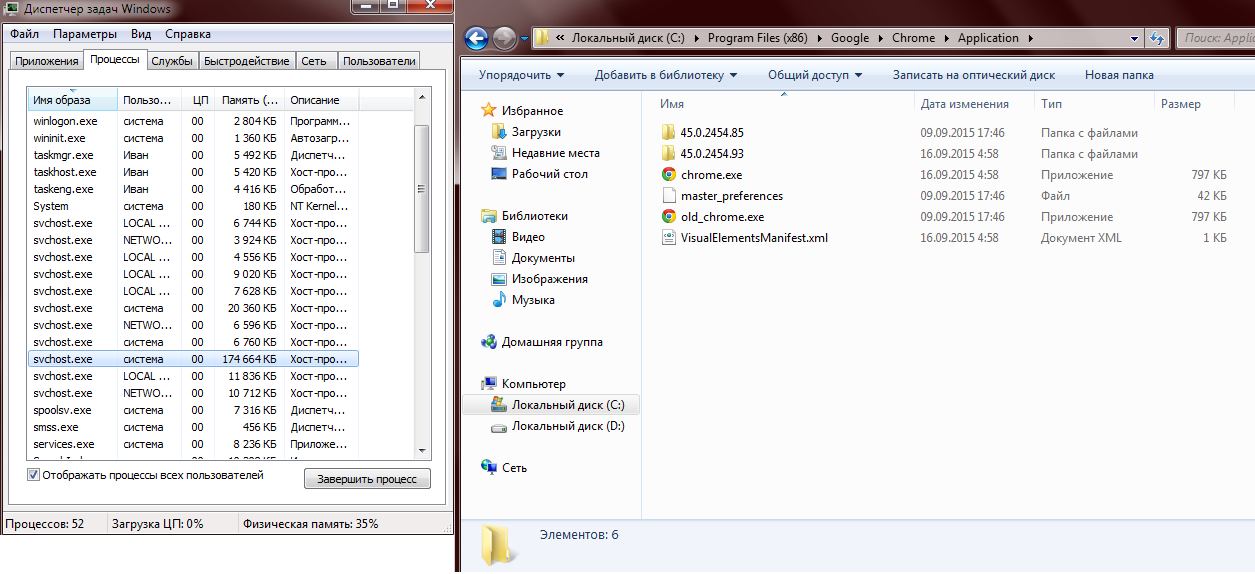Expand breadcrumb arrow after Program Files (x86)
The width and height of the screenshot is (1255, 574).
(x=819, y=38)
